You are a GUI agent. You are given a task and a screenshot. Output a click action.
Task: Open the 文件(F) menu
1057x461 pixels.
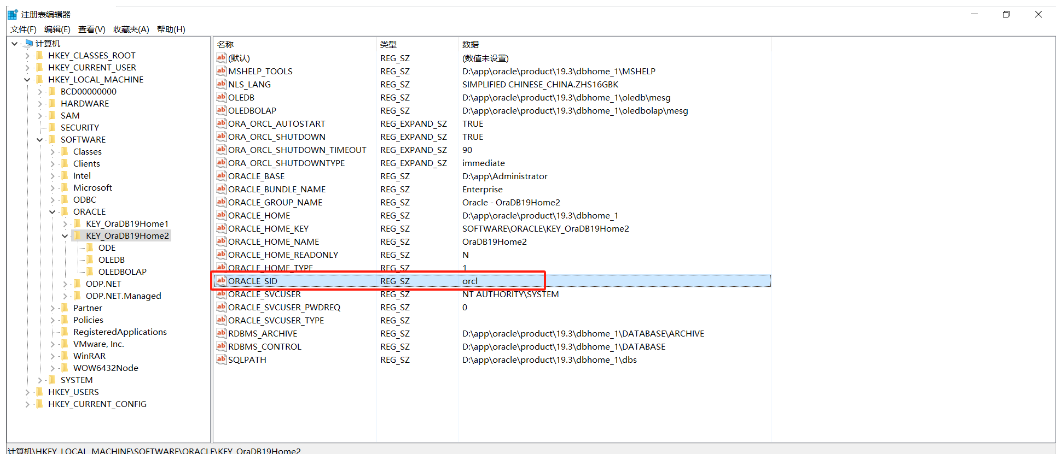click(24, 30)
